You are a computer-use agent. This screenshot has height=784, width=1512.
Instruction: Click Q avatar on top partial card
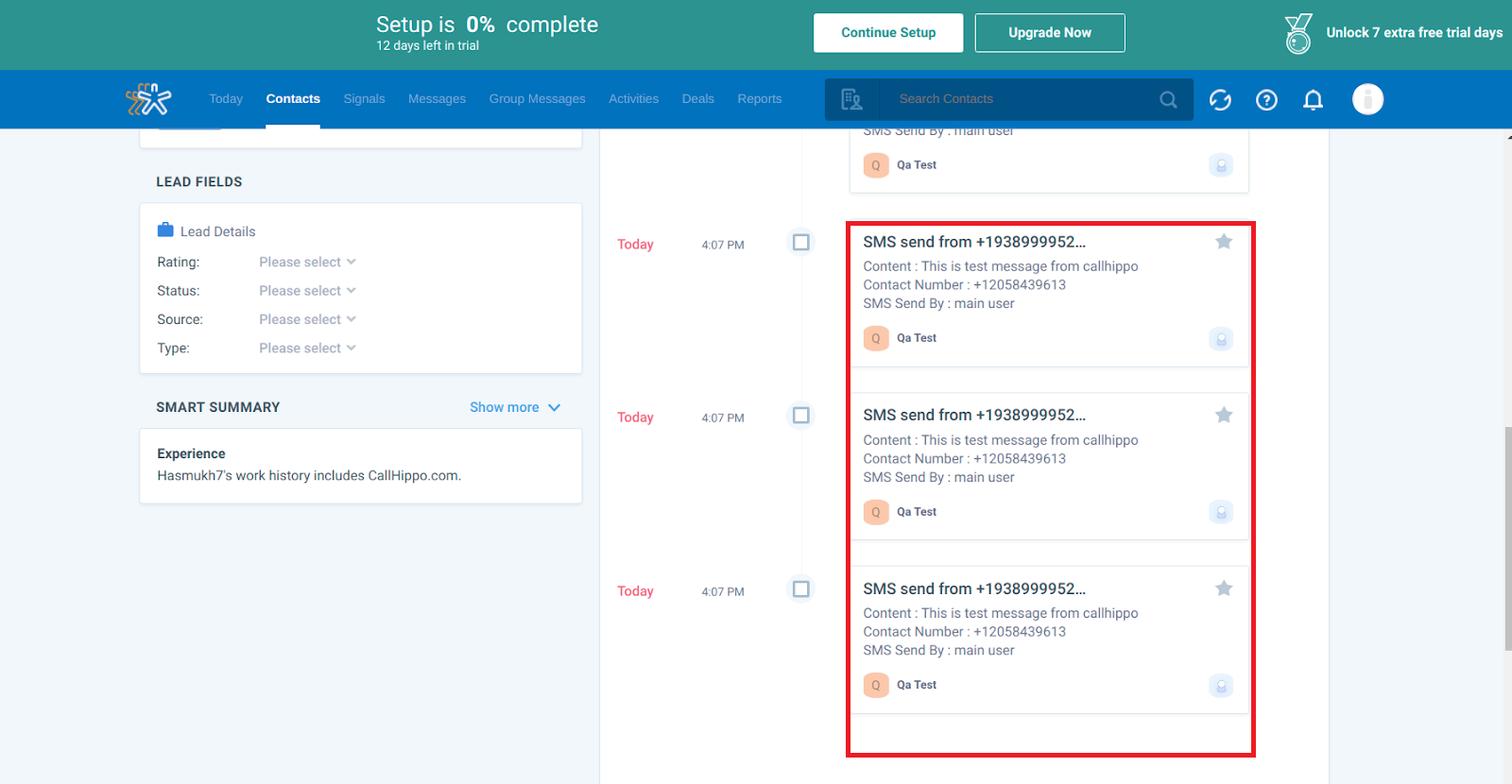point(876,165)
